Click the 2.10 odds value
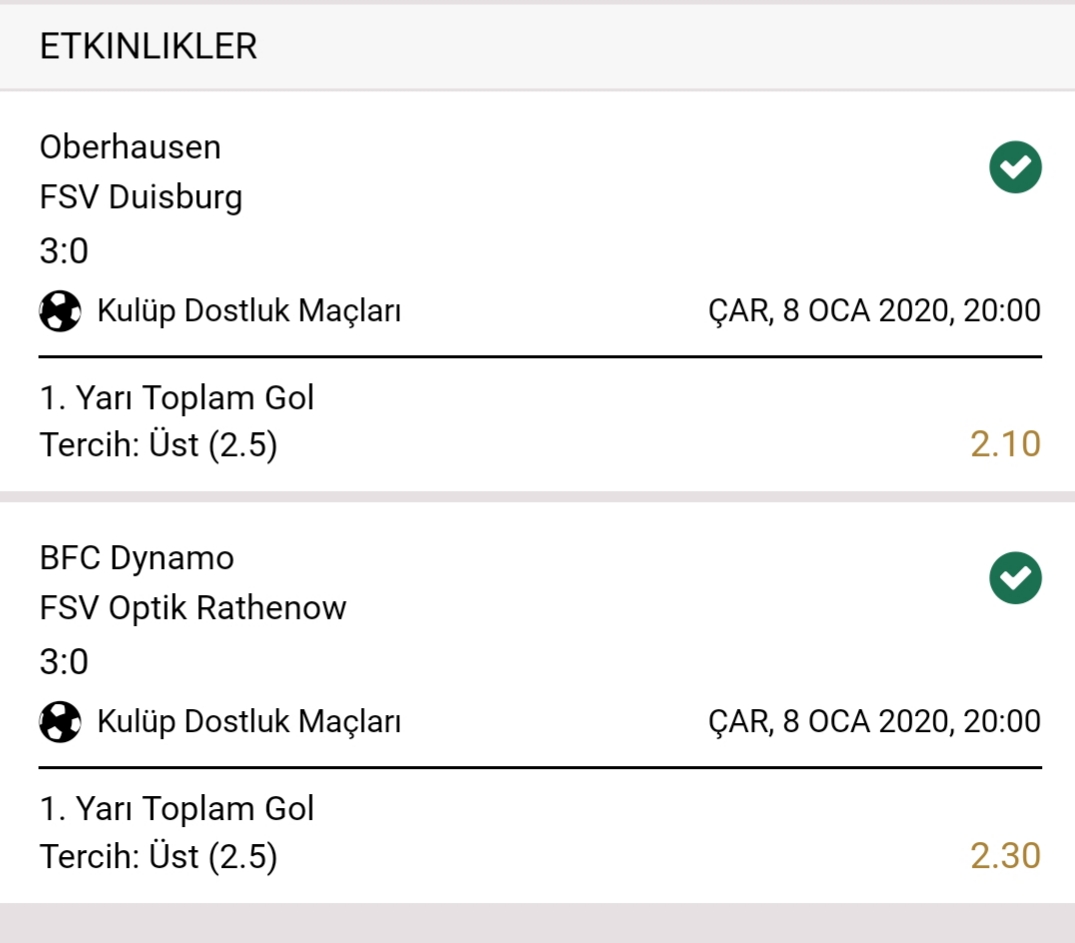Image resolution: width=1075 pixels, height=943 pixels. [1005, 444]
